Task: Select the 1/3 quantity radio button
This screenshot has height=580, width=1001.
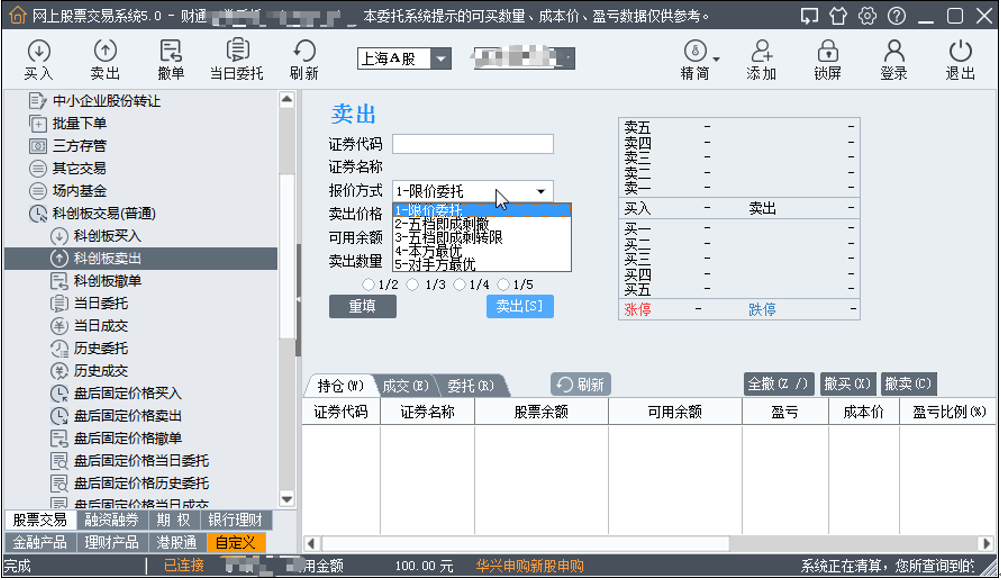Action: tap(414, 285)
